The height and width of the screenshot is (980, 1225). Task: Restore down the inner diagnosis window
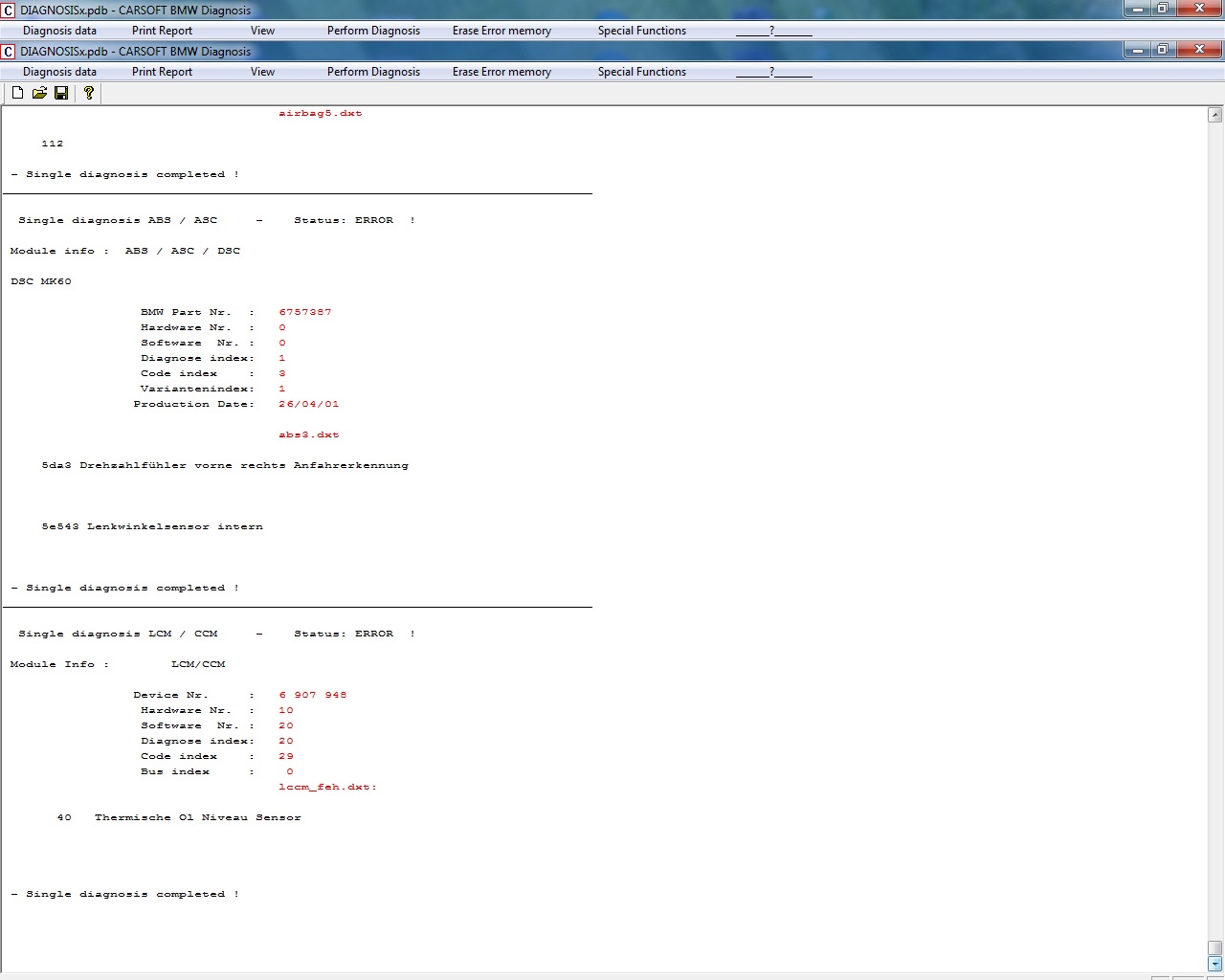(1162, 49)
